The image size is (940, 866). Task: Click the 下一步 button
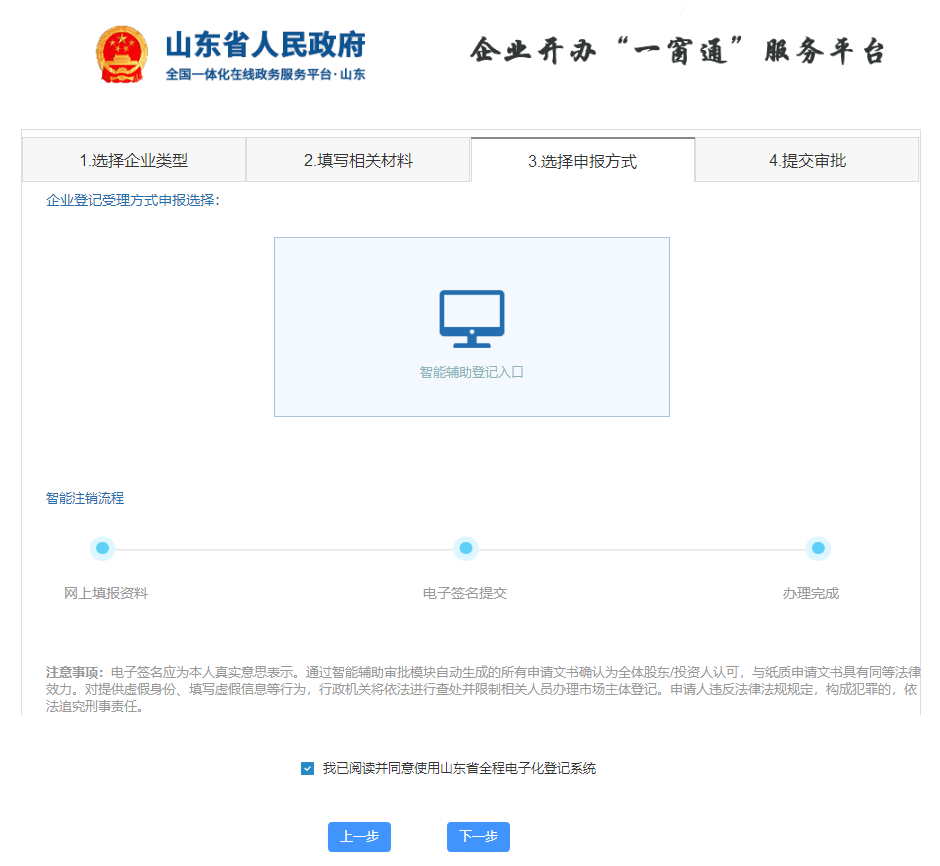(478, 837)
